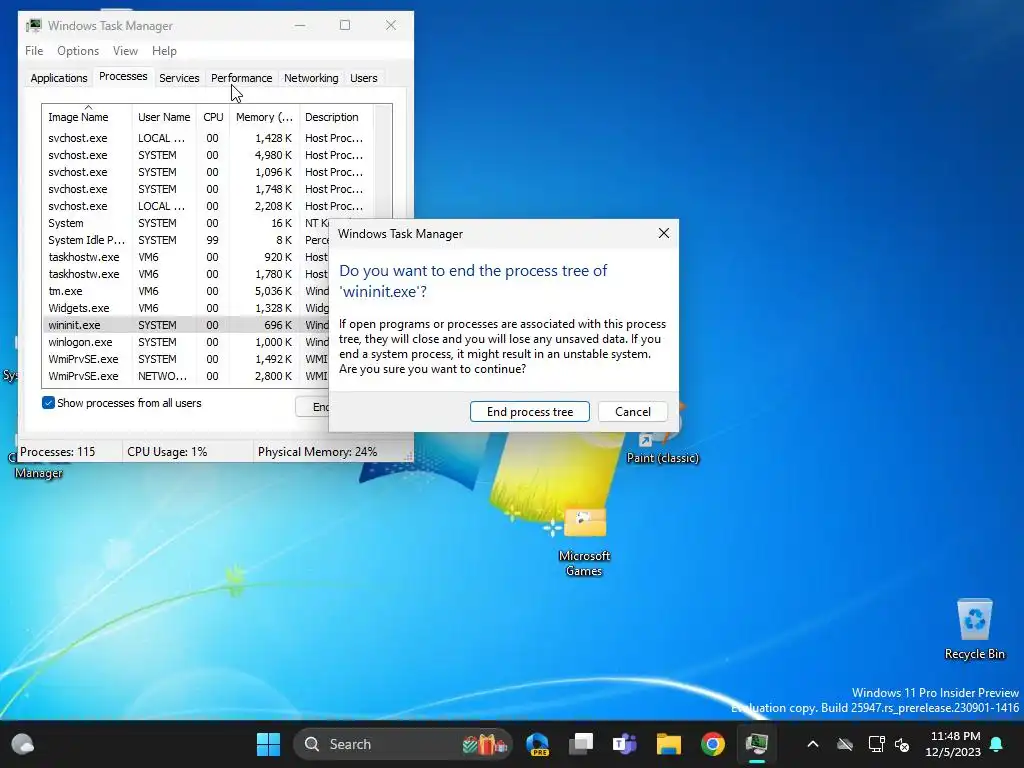Select the winlogon.exe process row
The width and height of the screenshot is (1024, 768).
click(x=185, y=342)
